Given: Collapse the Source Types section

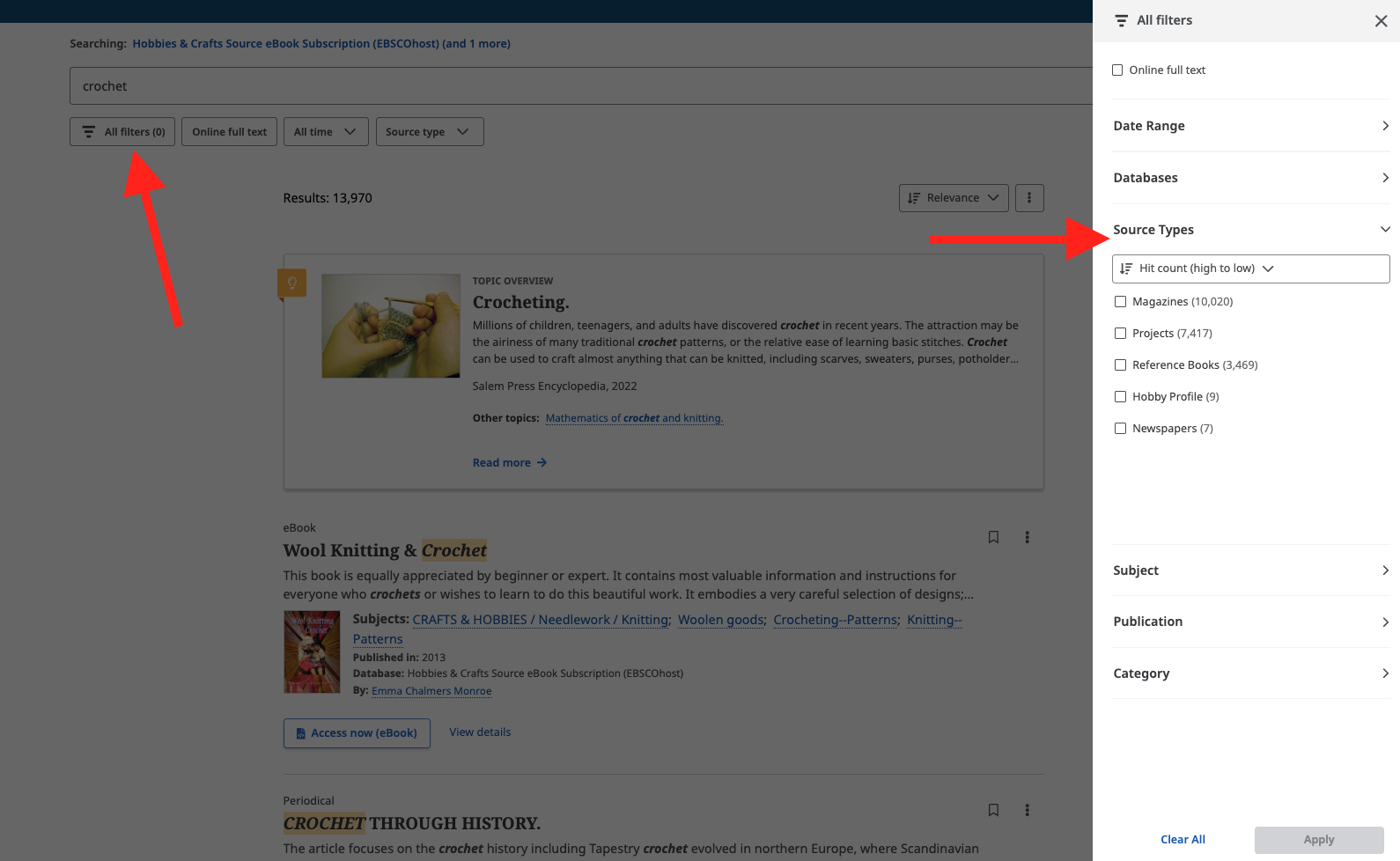Looking at the screenshot, I should pyautogui.click(x=1251, y=230).
